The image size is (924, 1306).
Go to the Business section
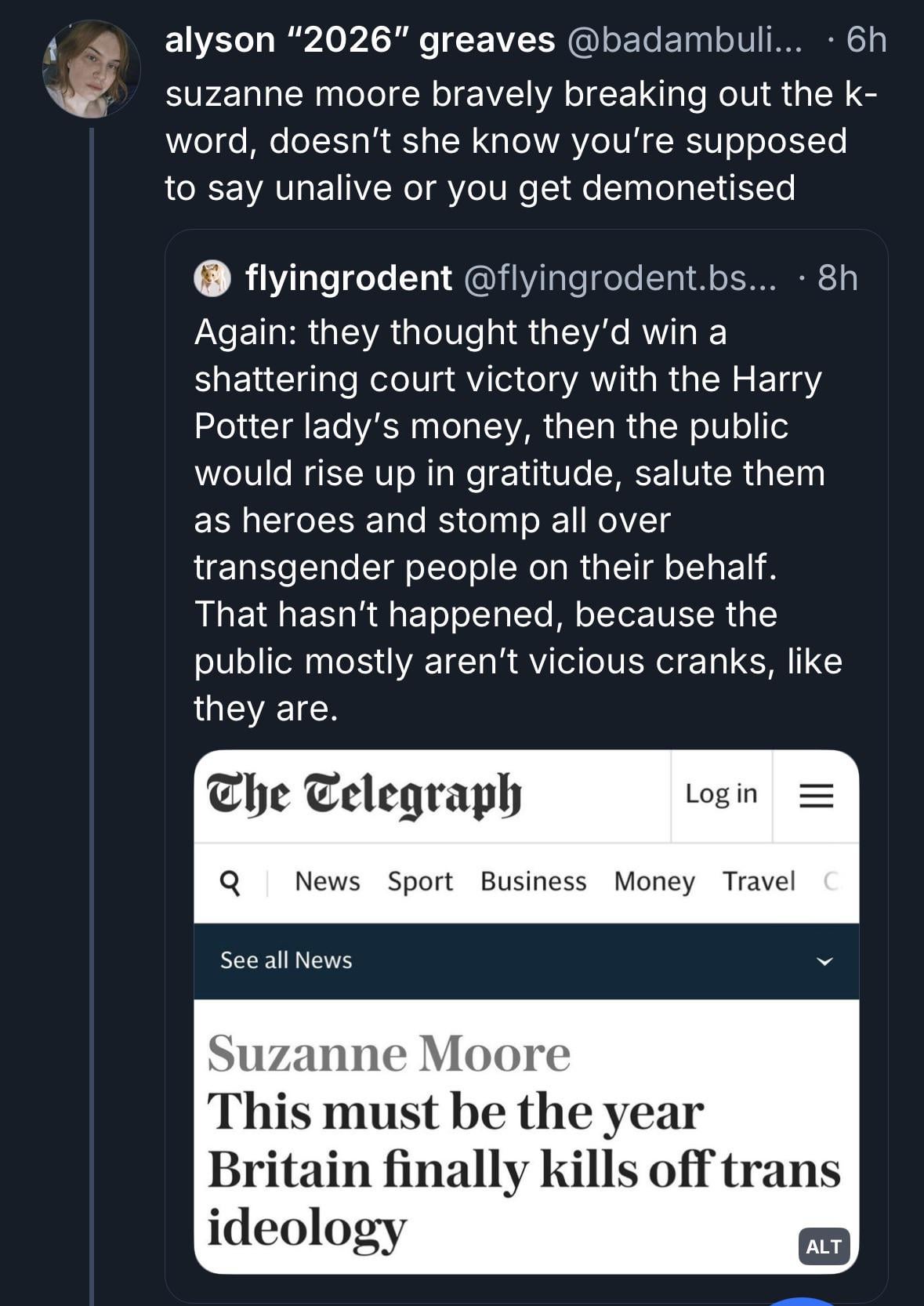click(533, 881)
